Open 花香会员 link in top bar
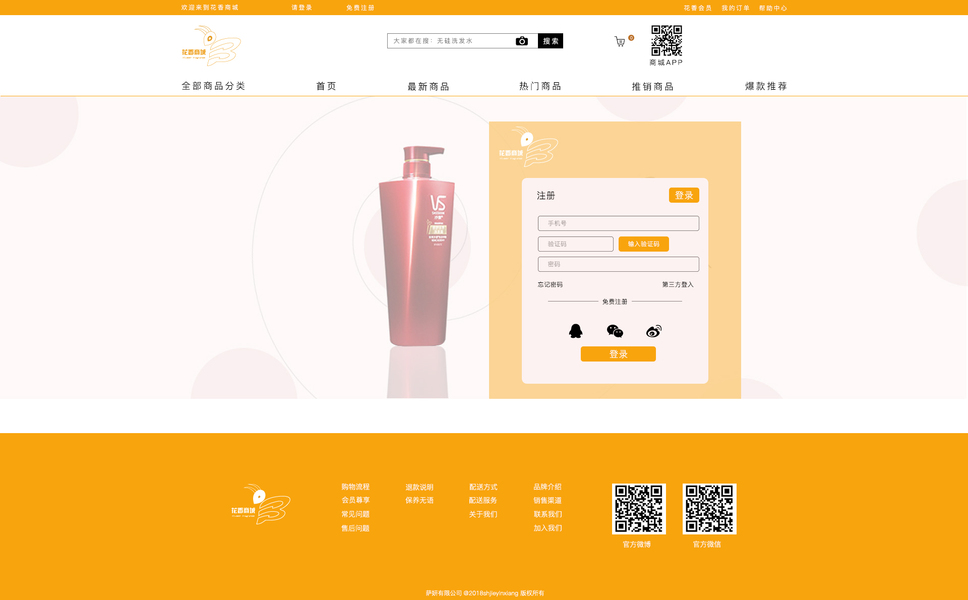 click(698, 8)
